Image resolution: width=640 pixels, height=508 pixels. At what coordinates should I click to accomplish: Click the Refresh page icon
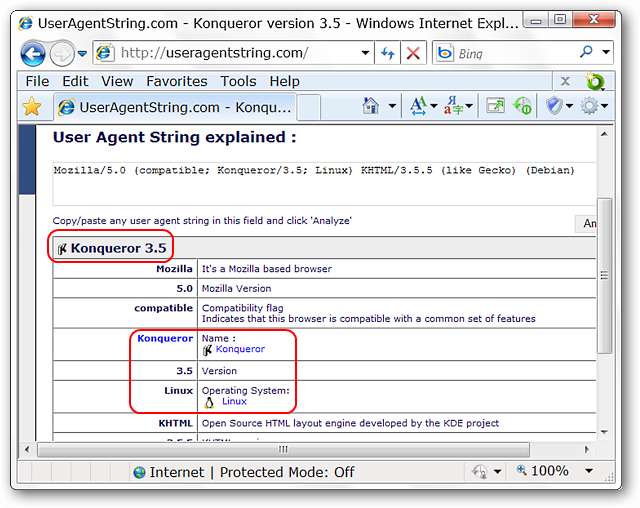tap(388, 53)
